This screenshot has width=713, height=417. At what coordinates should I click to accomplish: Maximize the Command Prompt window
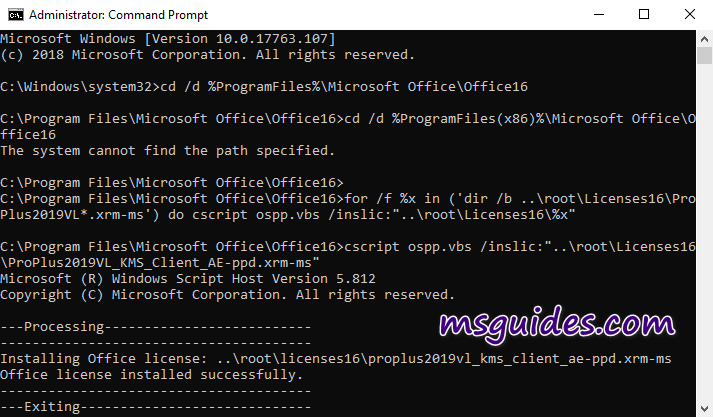click(644, 14)
